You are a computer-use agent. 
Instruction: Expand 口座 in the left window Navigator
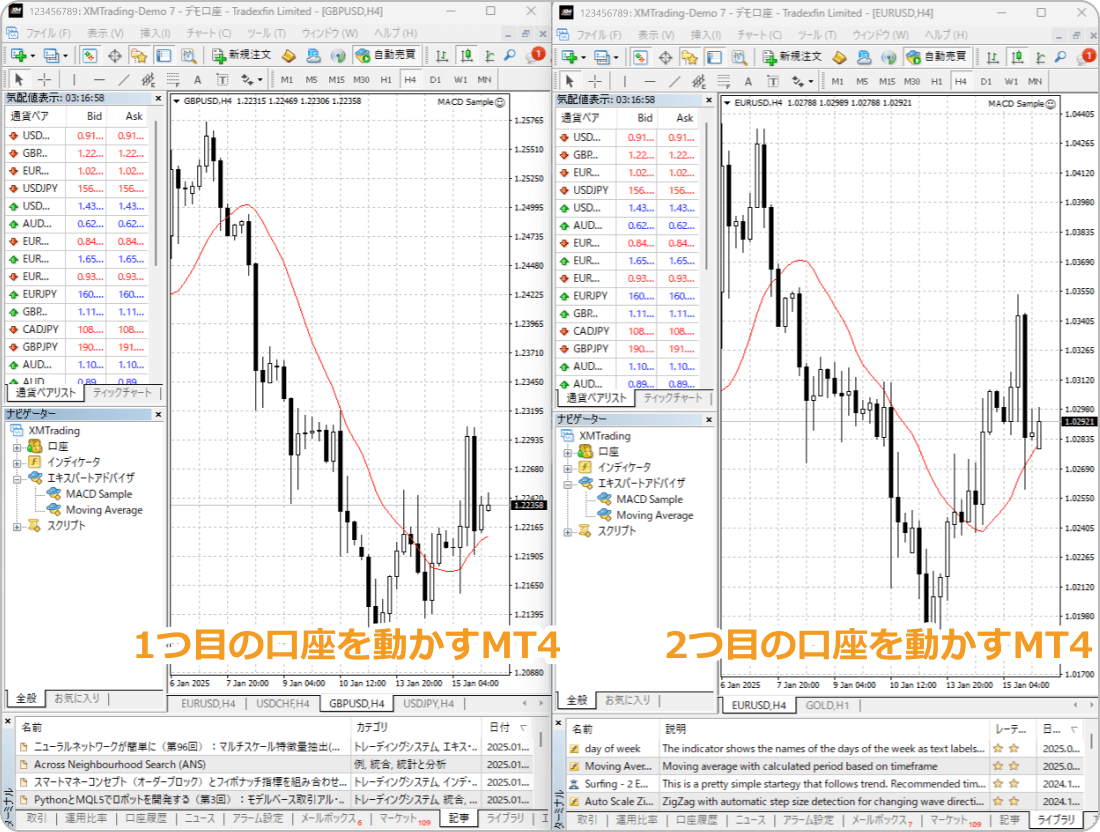tap(17, 446)
